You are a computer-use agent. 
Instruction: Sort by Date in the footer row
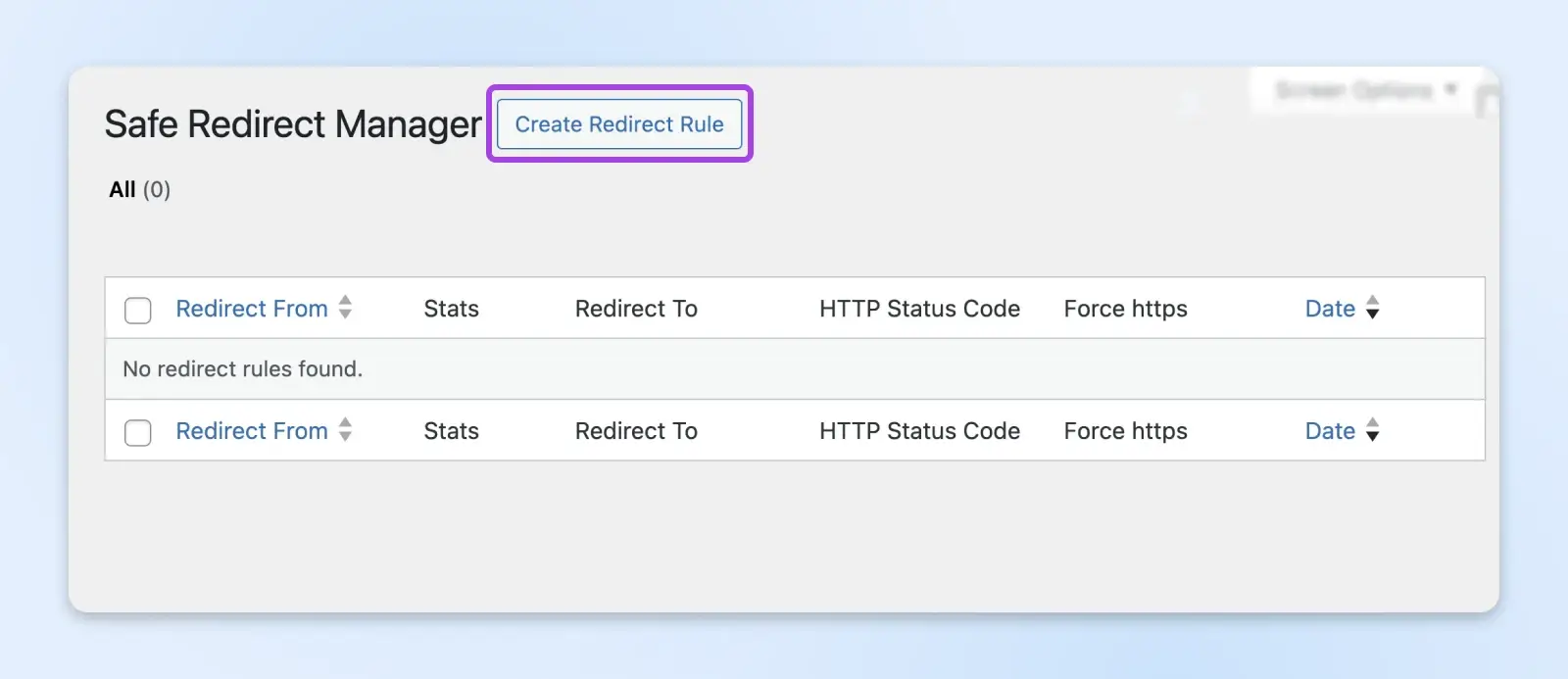coord(1329,431)
